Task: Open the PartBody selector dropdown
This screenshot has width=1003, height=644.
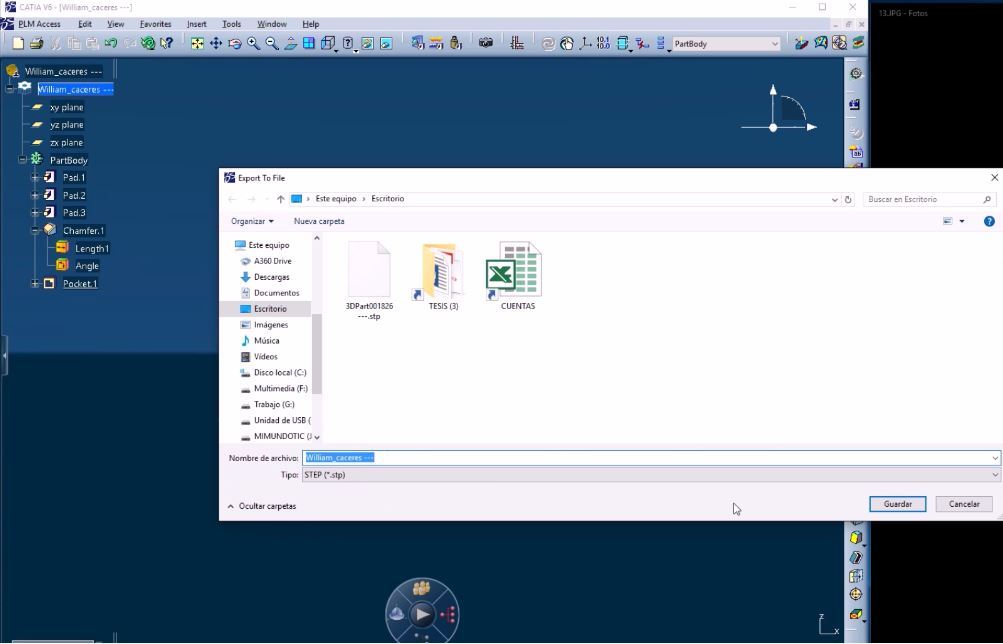Action: click(775, 44)
